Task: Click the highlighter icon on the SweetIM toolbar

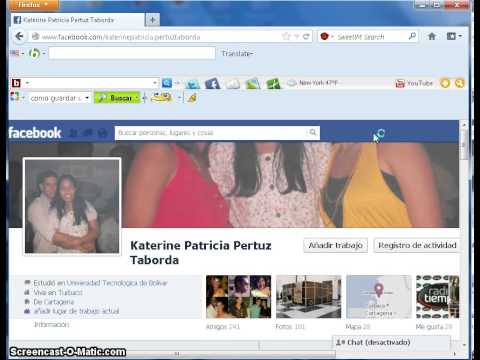Action: (x=192, y=98)
